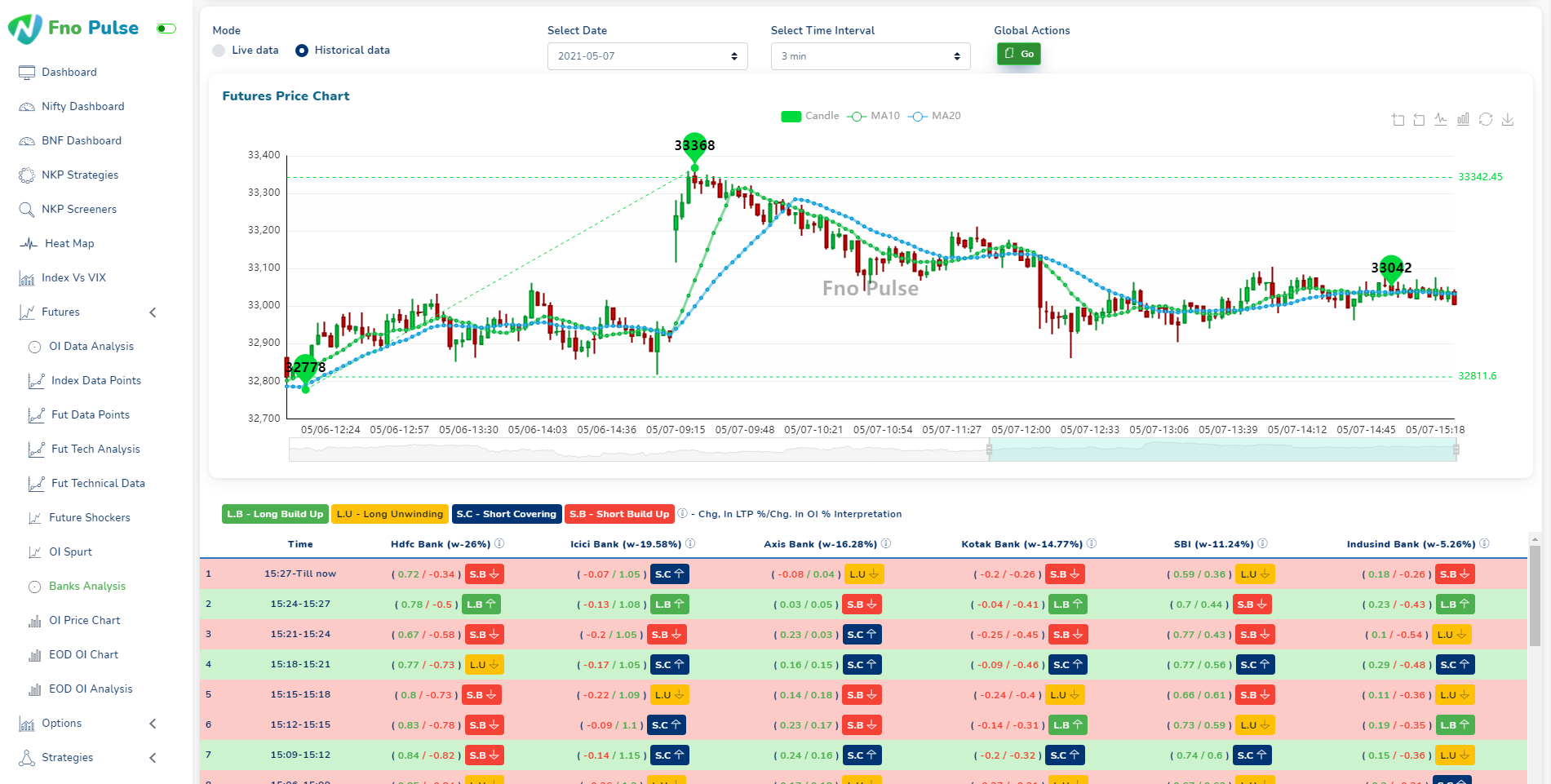Click the OI Data Analysis circle icon
Viewport: 1551px width, 784px height.
tap(35, 347)
